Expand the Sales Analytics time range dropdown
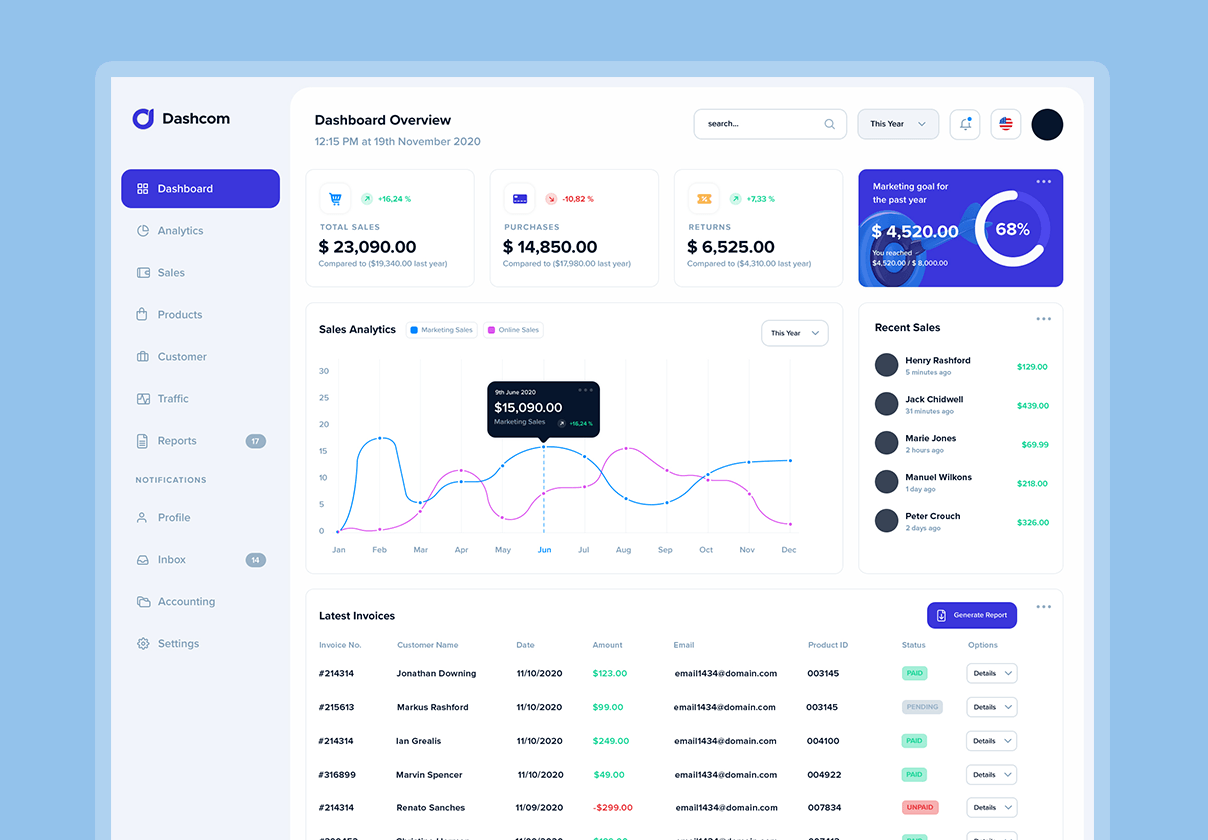The height and width of the screenshot is (840, 1208). 794,333
